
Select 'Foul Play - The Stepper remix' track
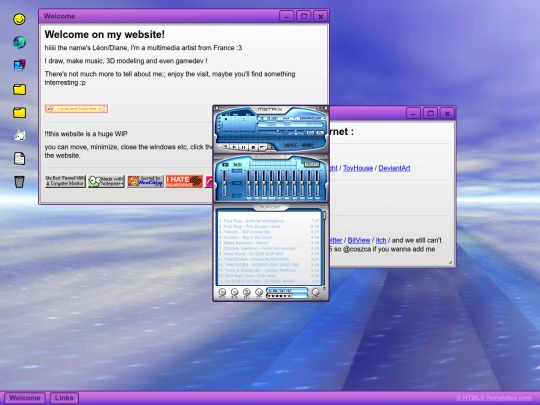pos(270,226)
